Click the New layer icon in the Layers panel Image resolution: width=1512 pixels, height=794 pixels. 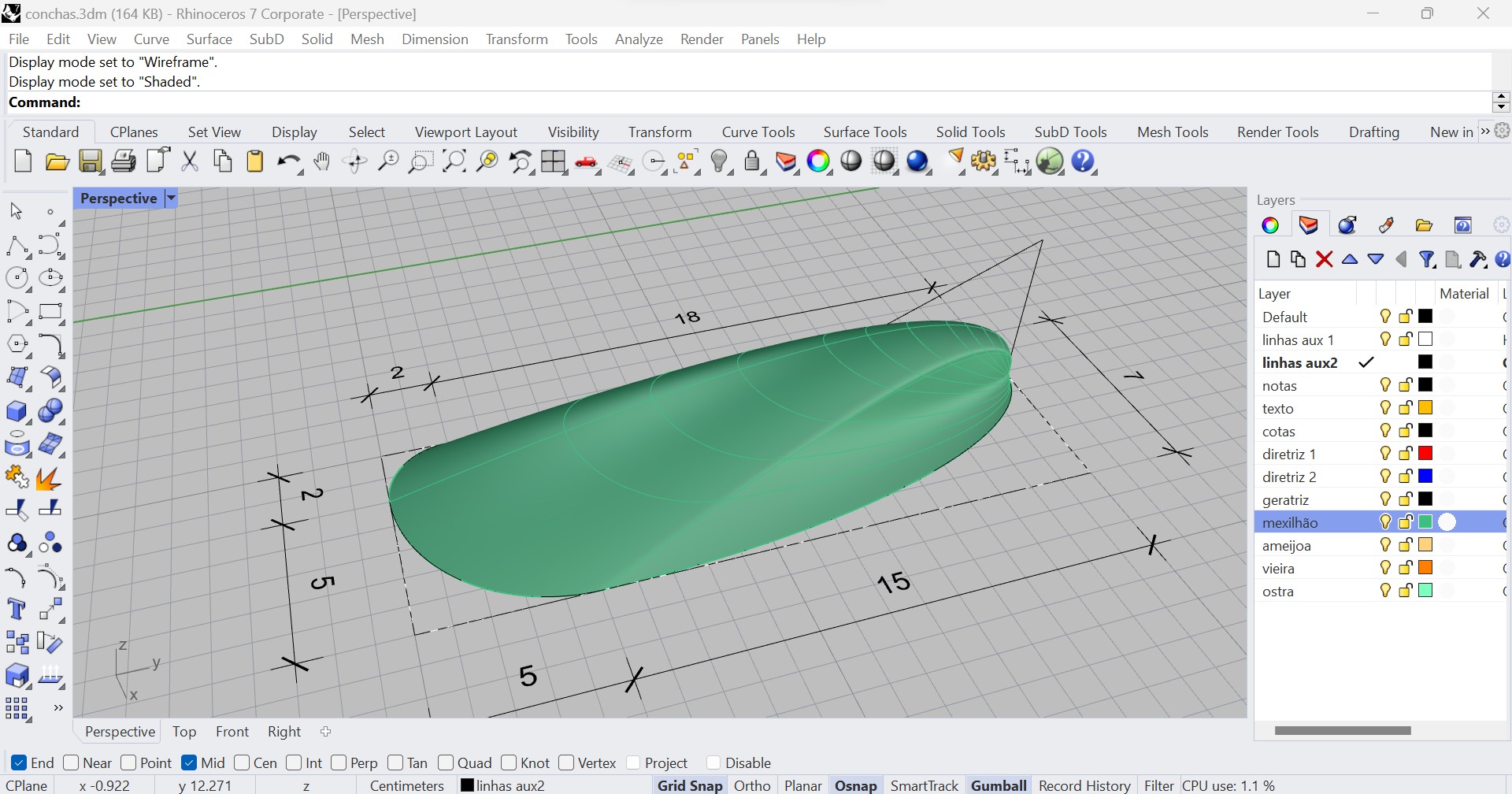tap(1273, 259)
